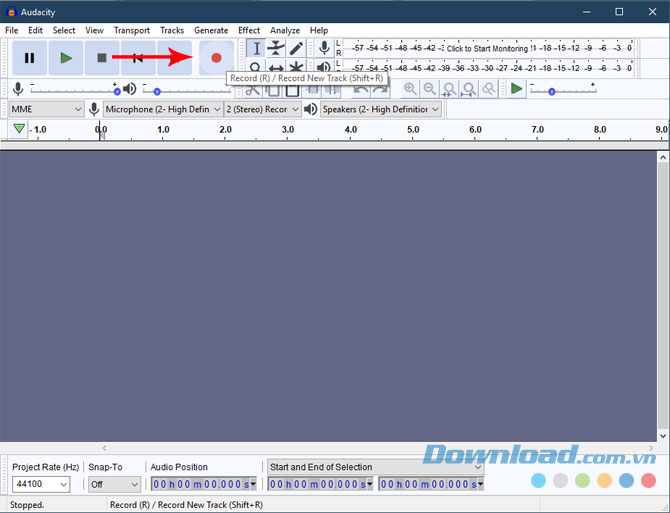Click the playback level meter bar
The image size is (670, 513).
coord(488,67)
